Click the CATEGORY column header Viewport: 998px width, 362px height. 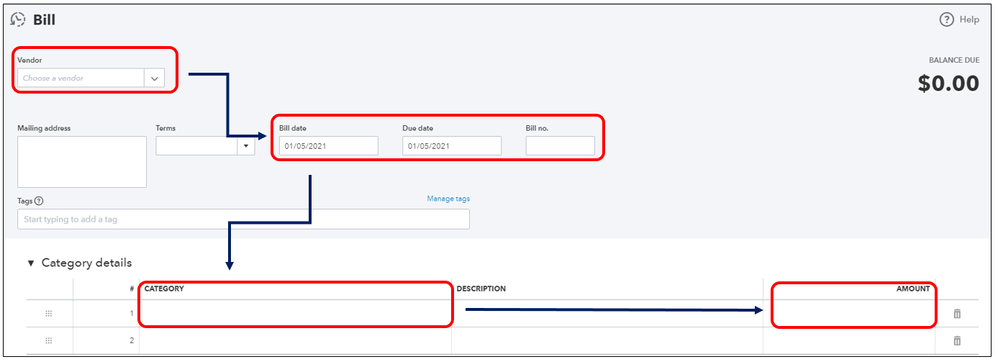[164, 289]
